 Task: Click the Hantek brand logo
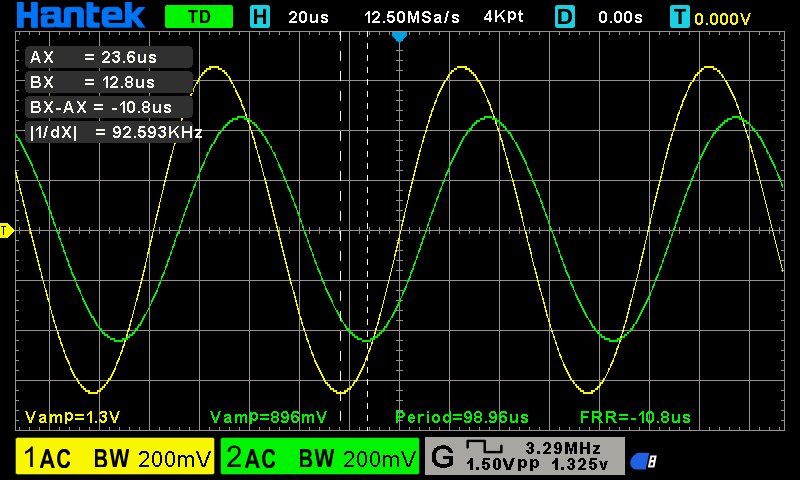coord(81,15)
